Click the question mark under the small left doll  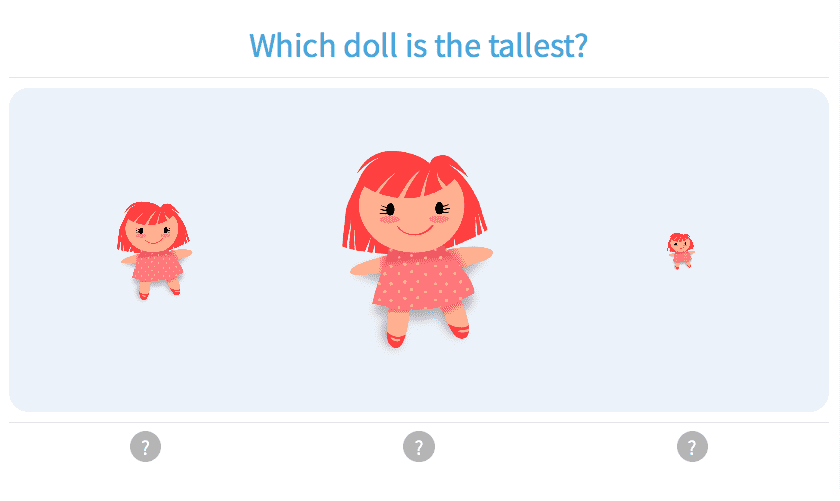(145, 446)
